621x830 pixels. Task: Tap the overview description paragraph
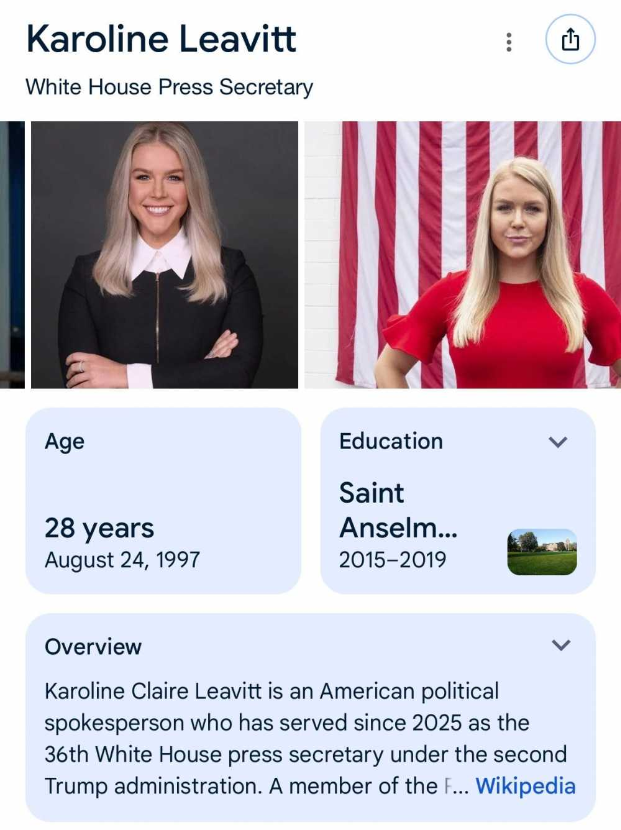(310, 739)
